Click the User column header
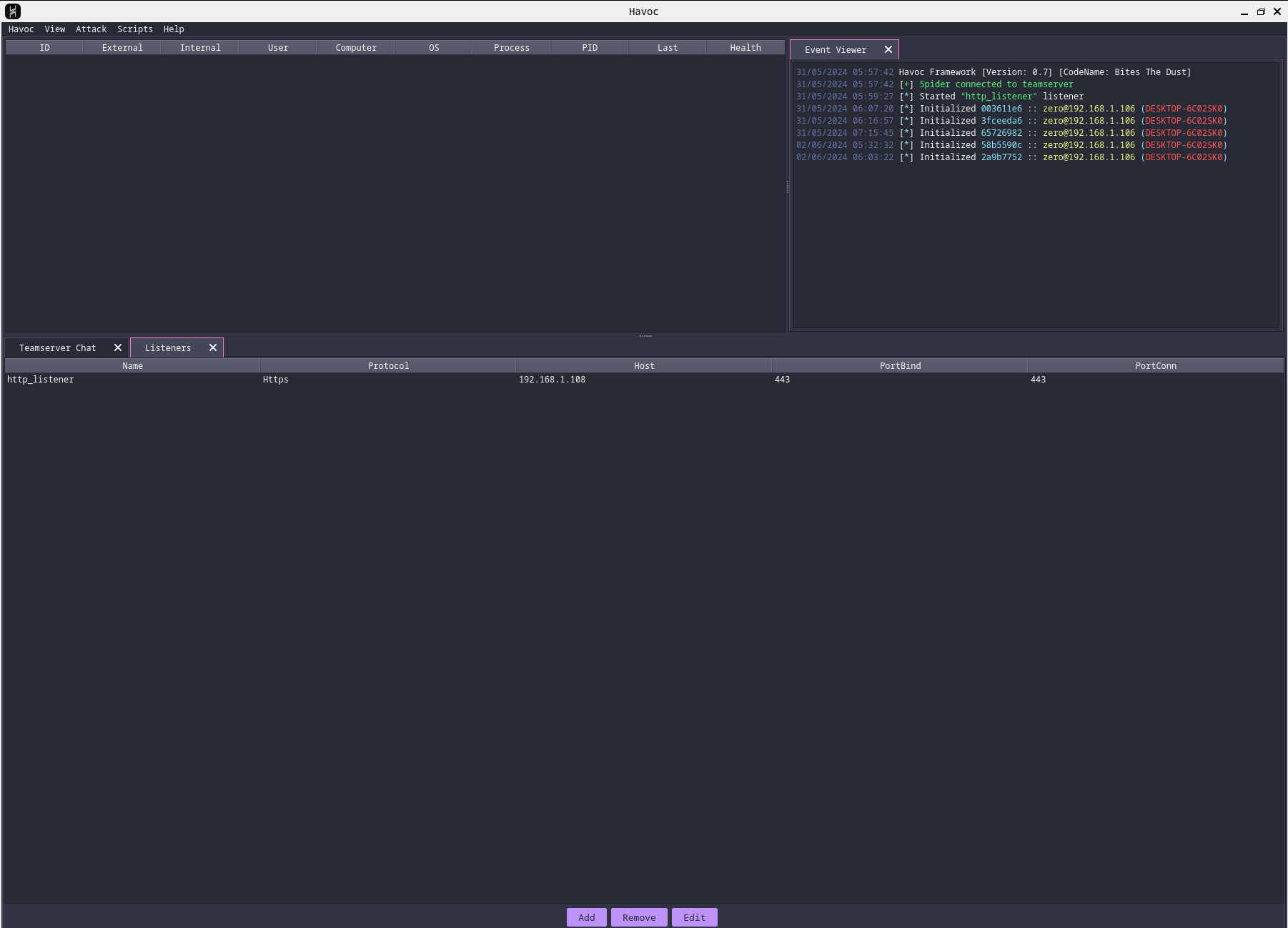Viewport: 1288px width, 928px height. tap(278, 48)
